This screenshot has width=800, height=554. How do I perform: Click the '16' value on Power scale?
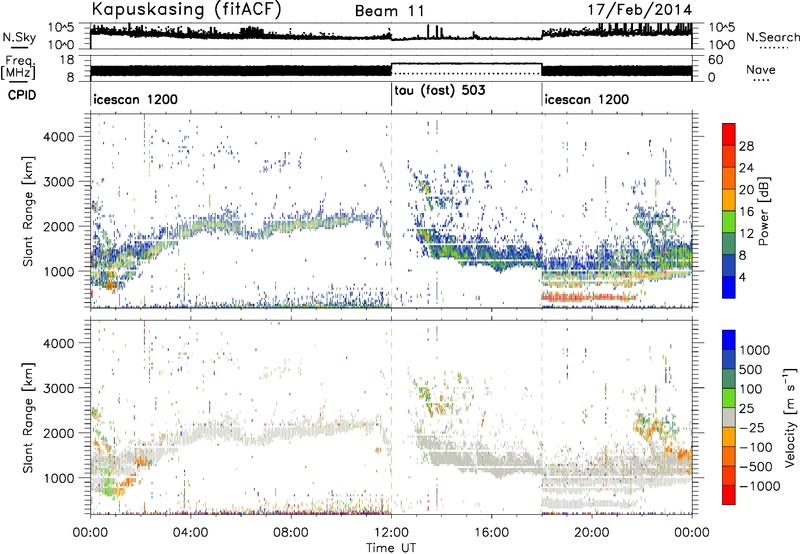[x=746, y=212]
